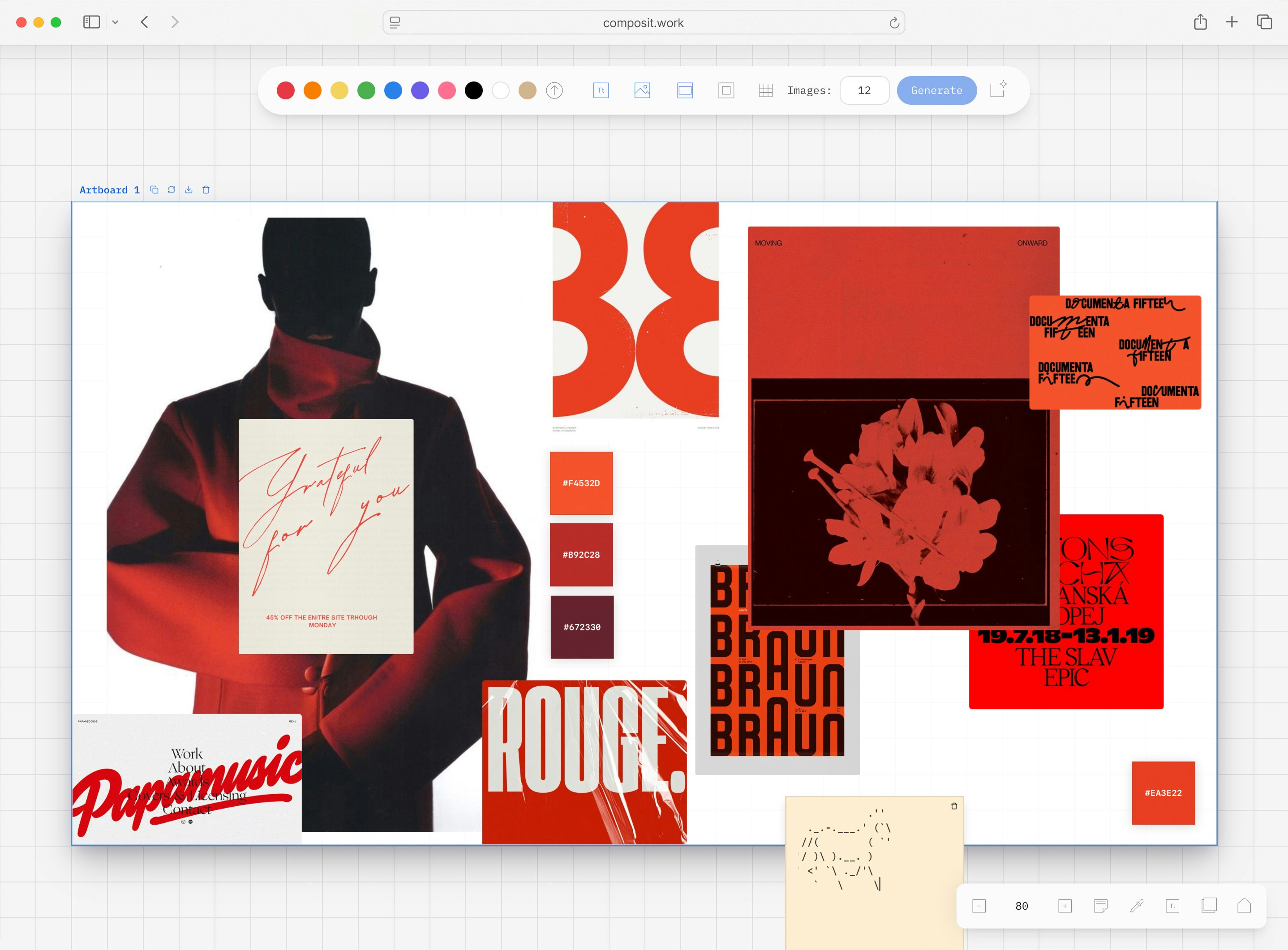Open sidebar options dropdown chevron
The image size is (1288, 950).
click(x=115, y=22)
